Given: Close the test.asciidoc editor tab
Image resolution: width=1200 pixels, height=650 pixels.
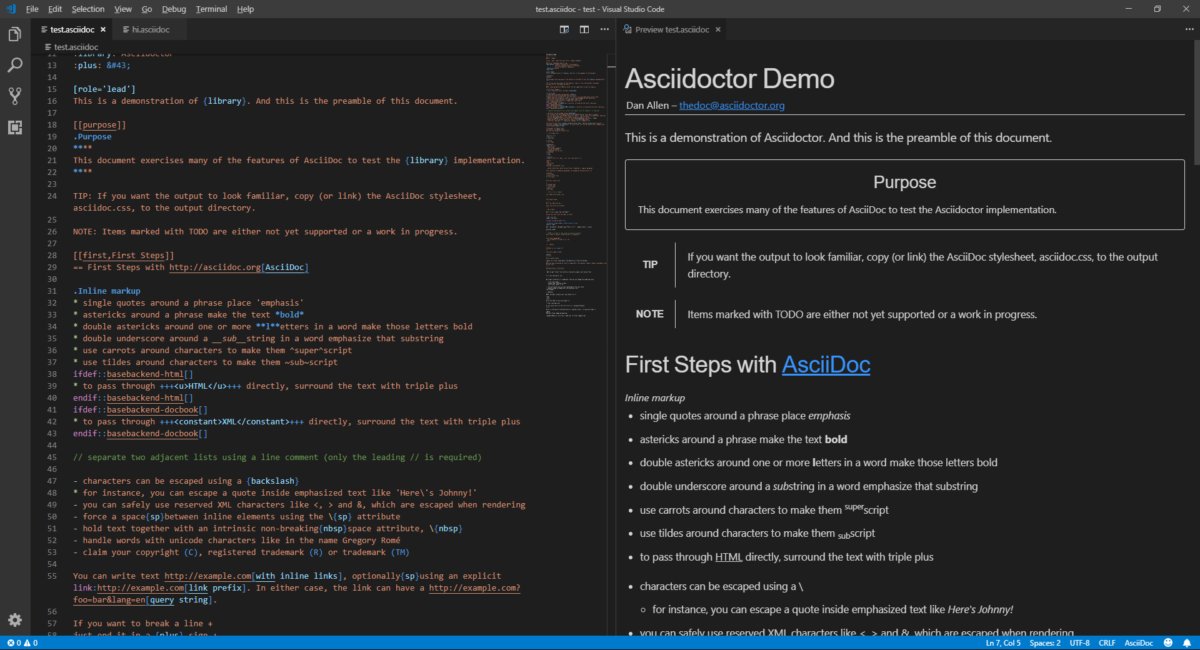Looking at the screenshot, I should 102,30.
